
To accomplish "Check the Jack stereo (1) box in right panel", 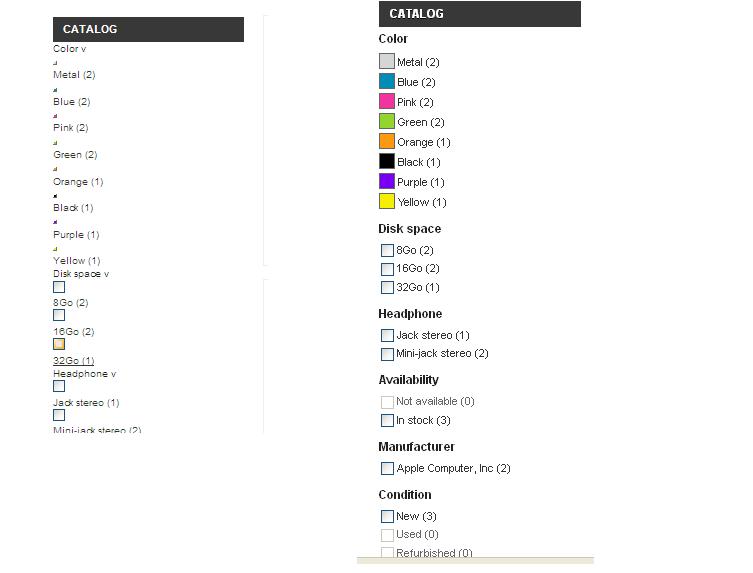I will click(387, 335).
